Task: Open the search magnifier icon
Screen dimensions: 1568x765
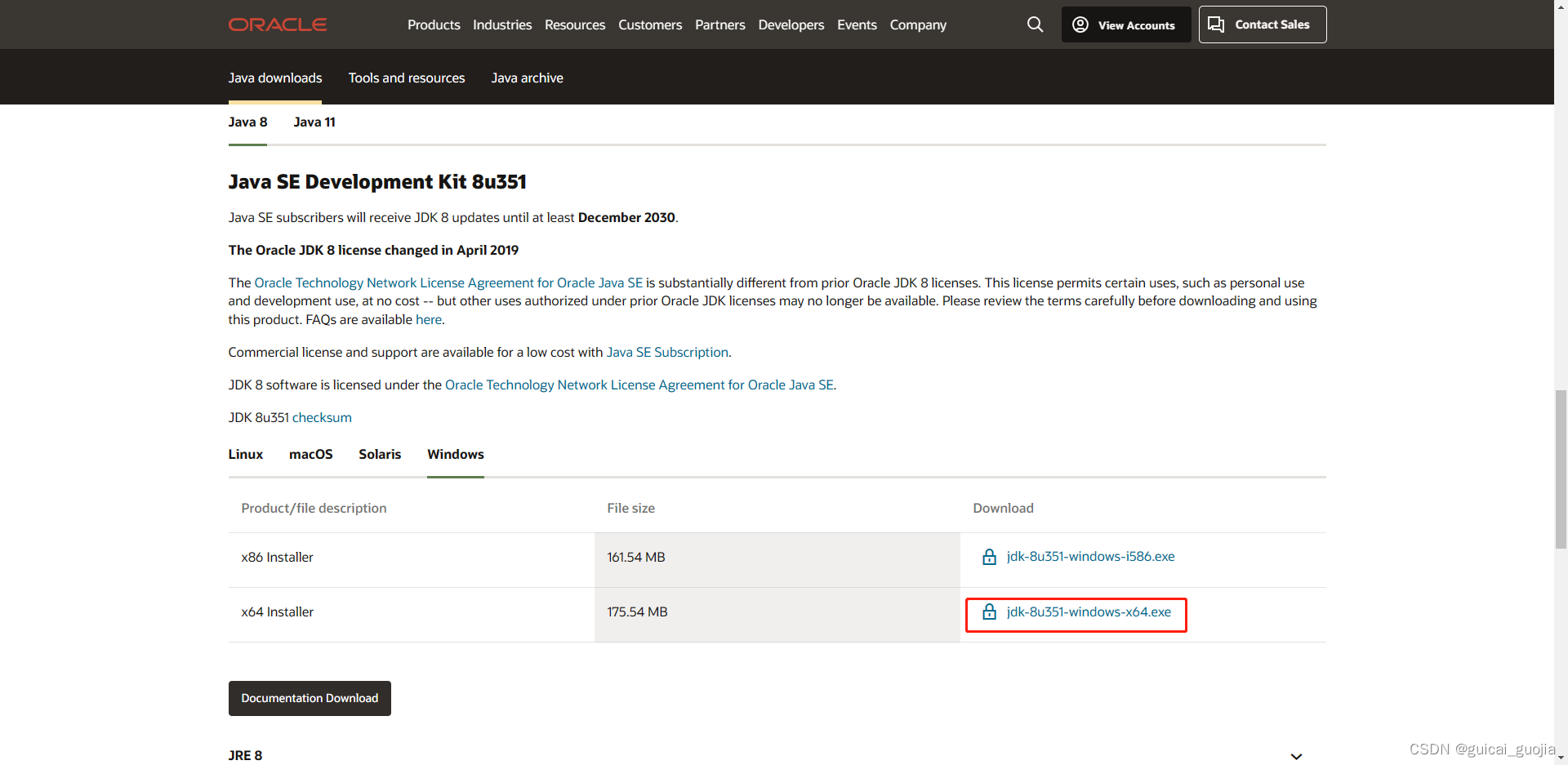Action: (1035, 24)
